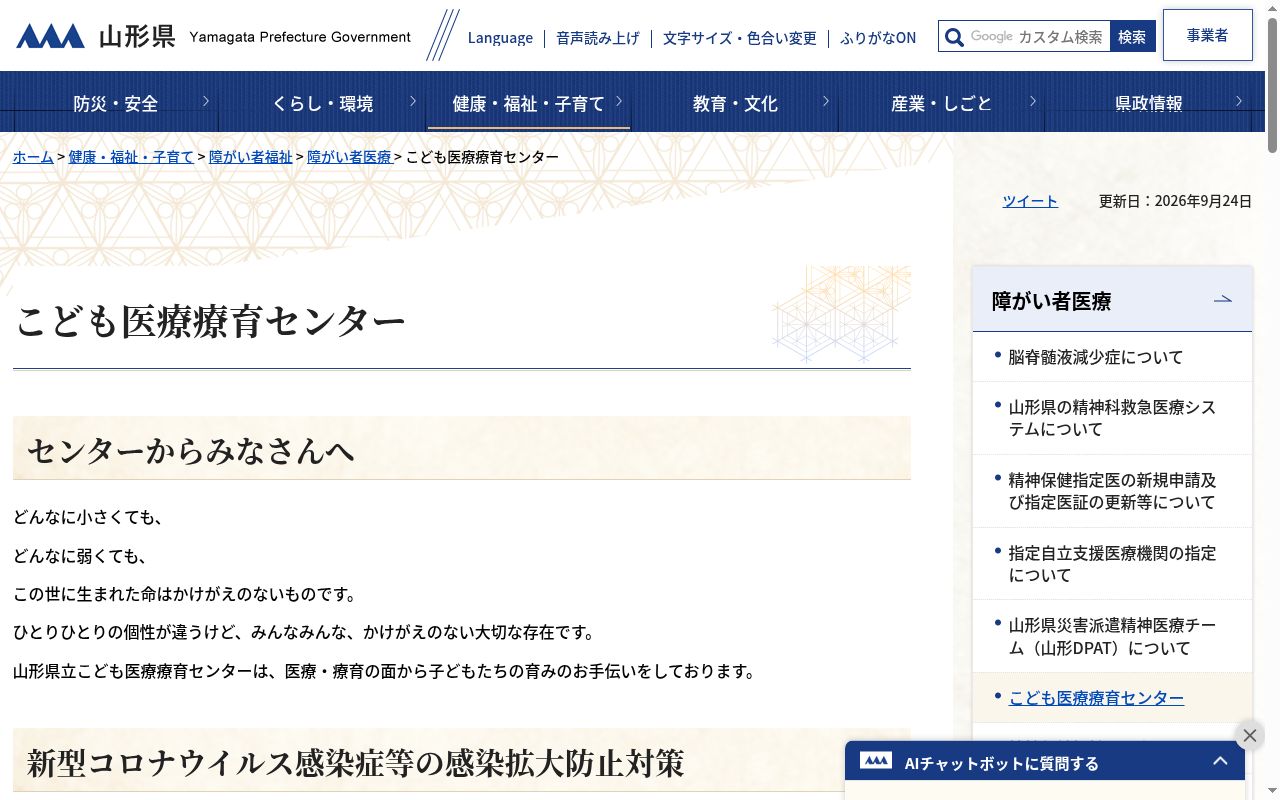Open the Language selection link

500,38
